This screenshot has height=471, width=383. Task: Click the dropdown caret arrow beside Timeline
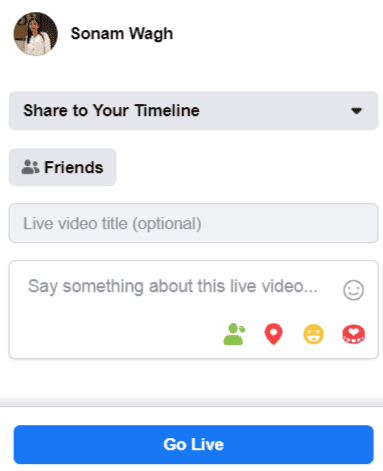tap(356, 111)
